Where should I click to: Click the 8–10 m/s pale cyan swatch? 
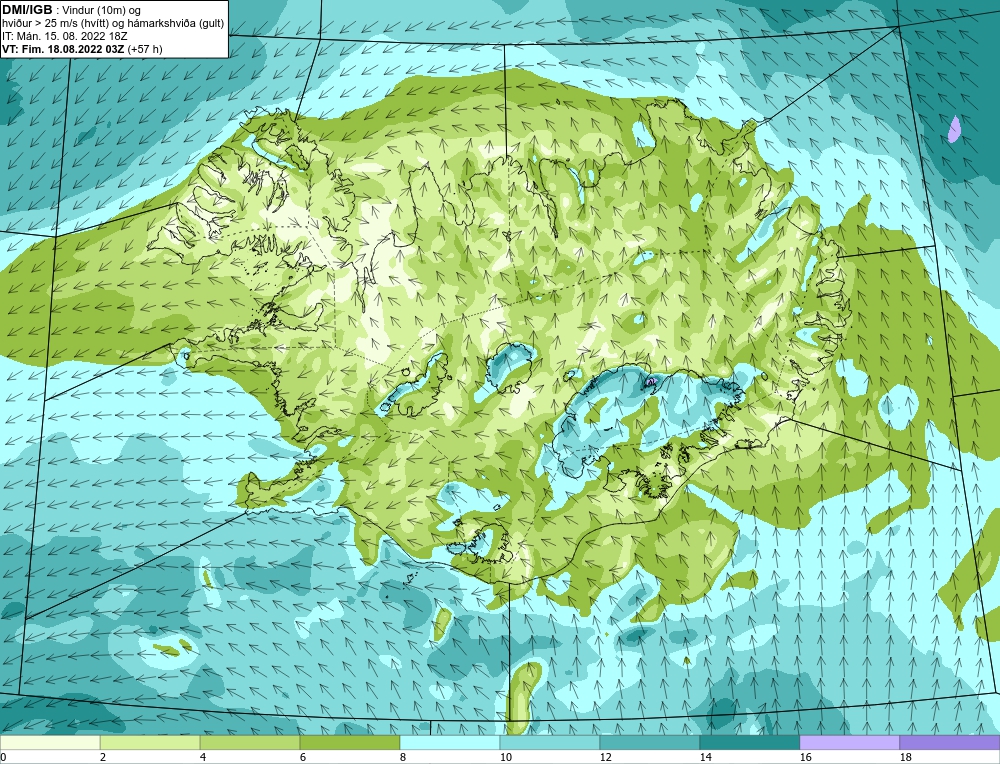pos(450,743)
